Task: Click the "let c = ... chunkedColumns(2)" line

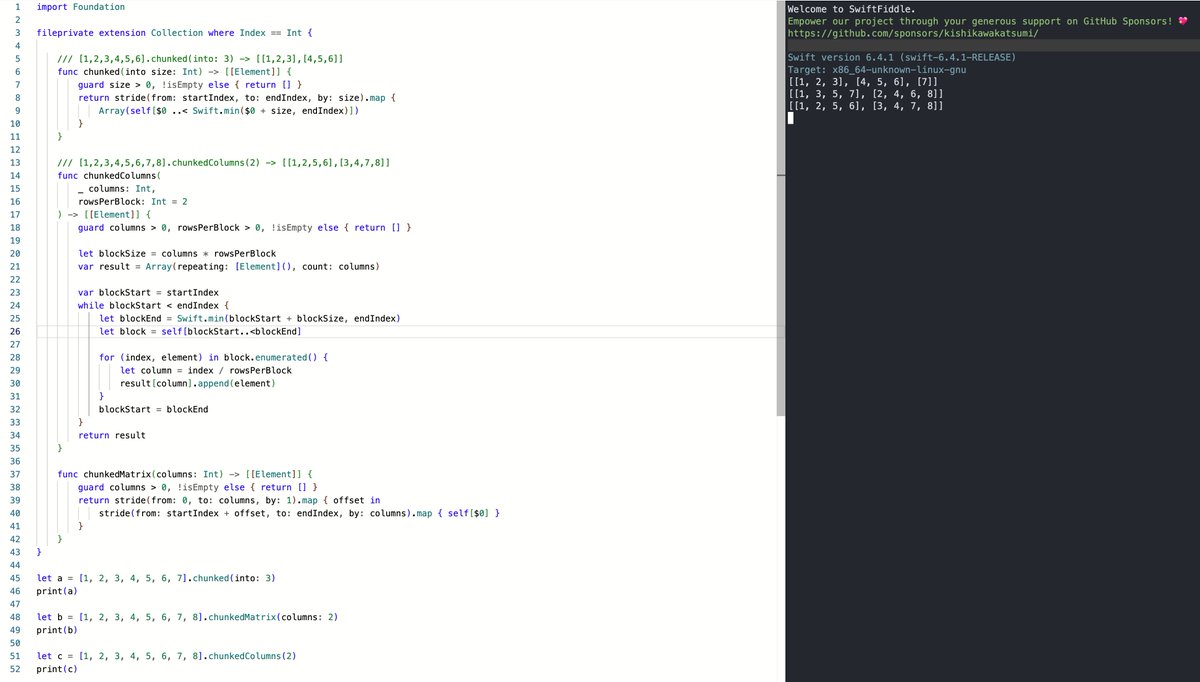Action: pos(165,657)
